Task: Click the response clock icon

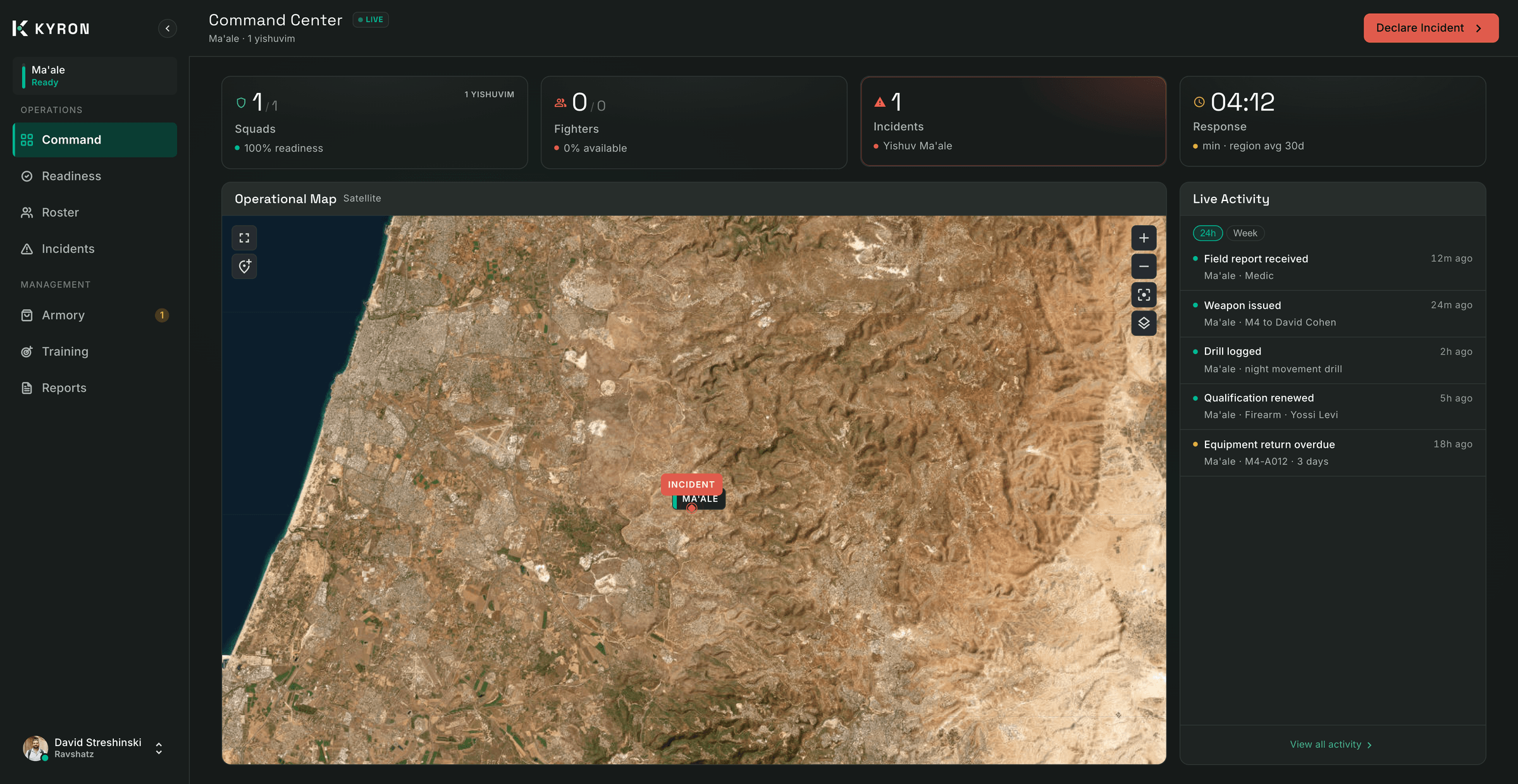Action: pyautogui.click(x=1199, y=102)
